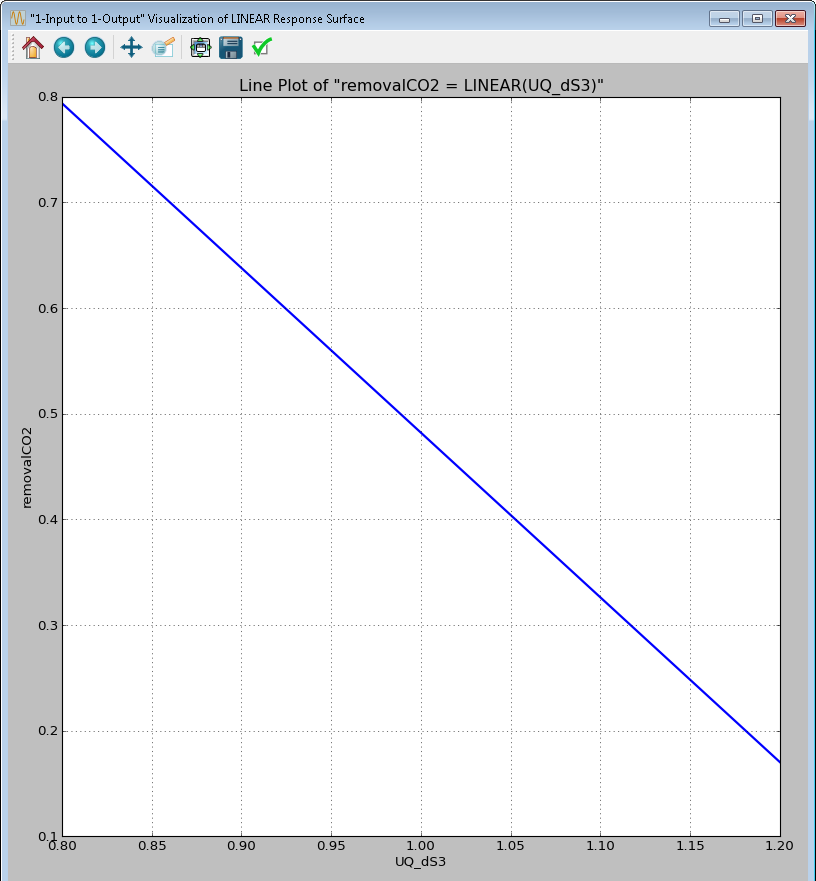Image resolution: width=816 pixels, height=881 pixels.
Task: Click the window title bar text
Action: pos(200,17)
